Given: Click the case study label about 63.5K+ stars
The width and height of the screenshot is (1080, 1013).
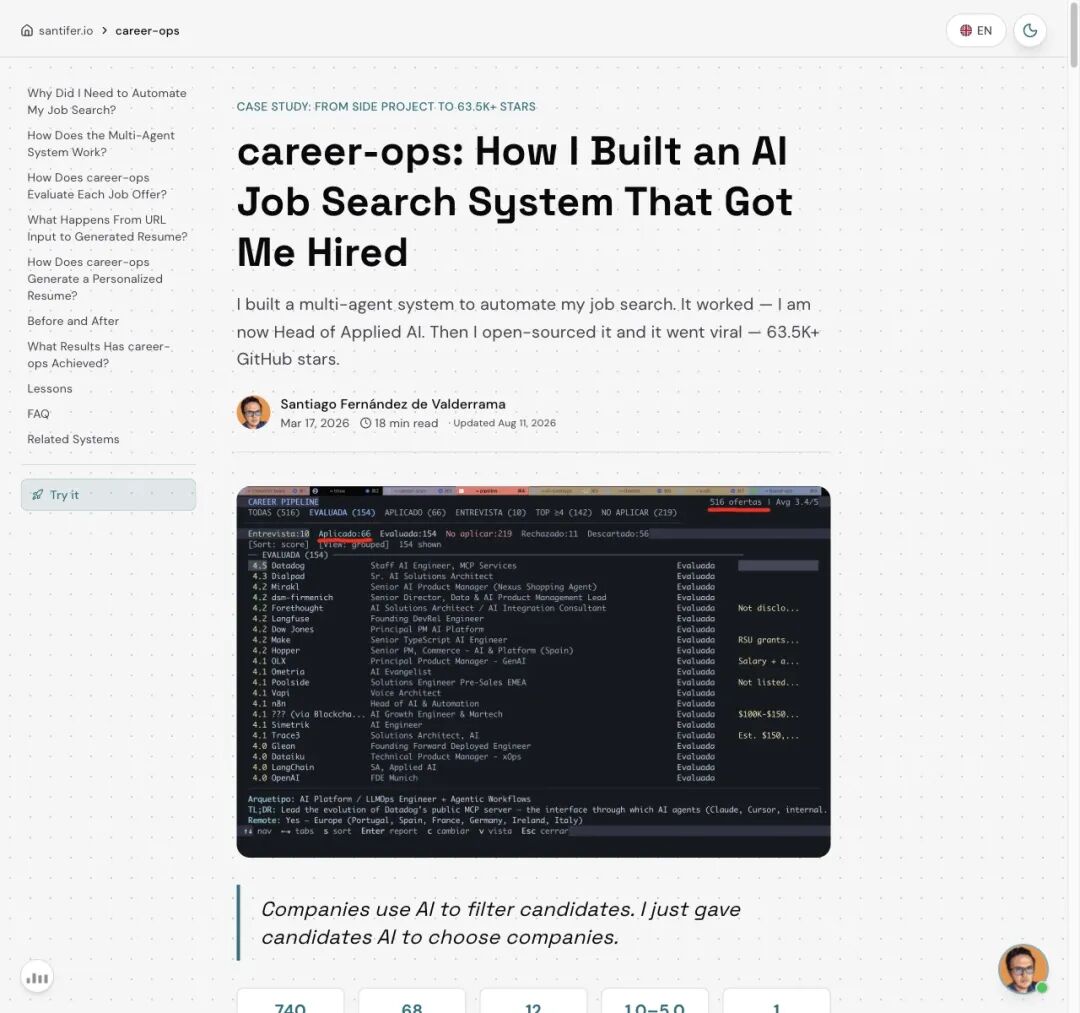Looking at the screenshot, I should (x=386, y=107).
